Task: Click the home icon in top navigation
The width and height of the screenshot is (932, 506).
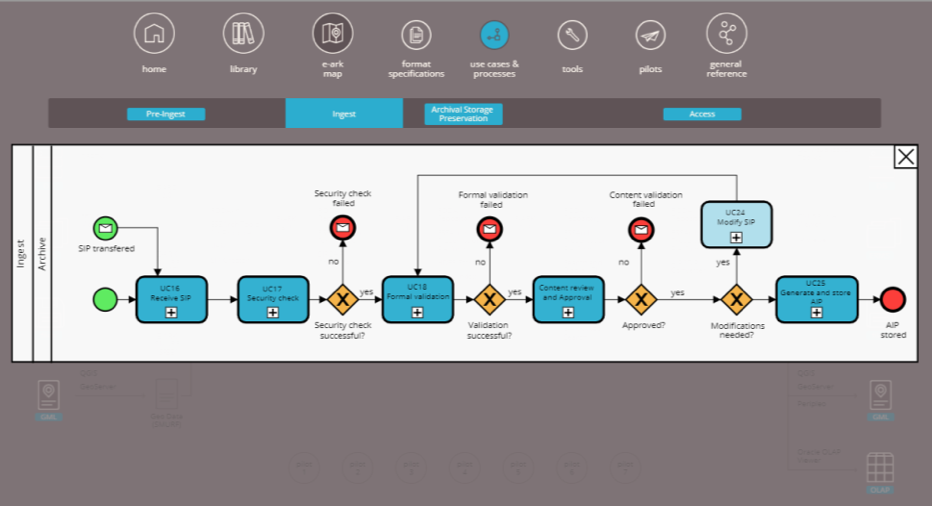Action: (x=154, y=34)
